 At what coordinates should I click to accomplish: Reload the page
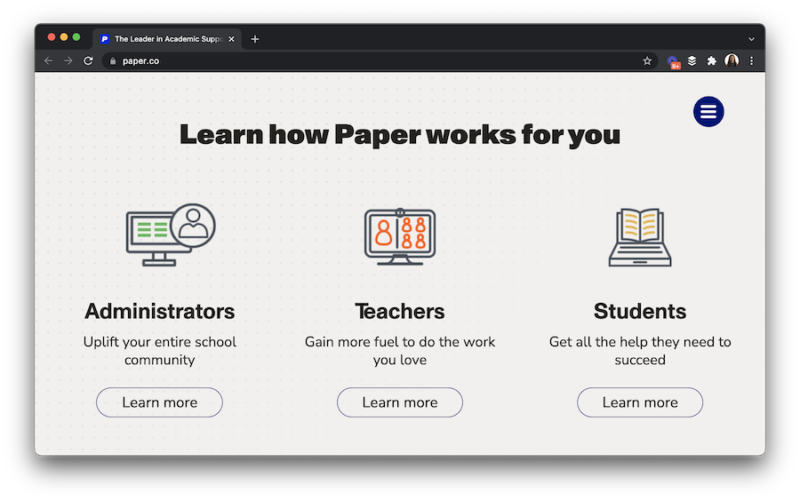coord(88,61)
